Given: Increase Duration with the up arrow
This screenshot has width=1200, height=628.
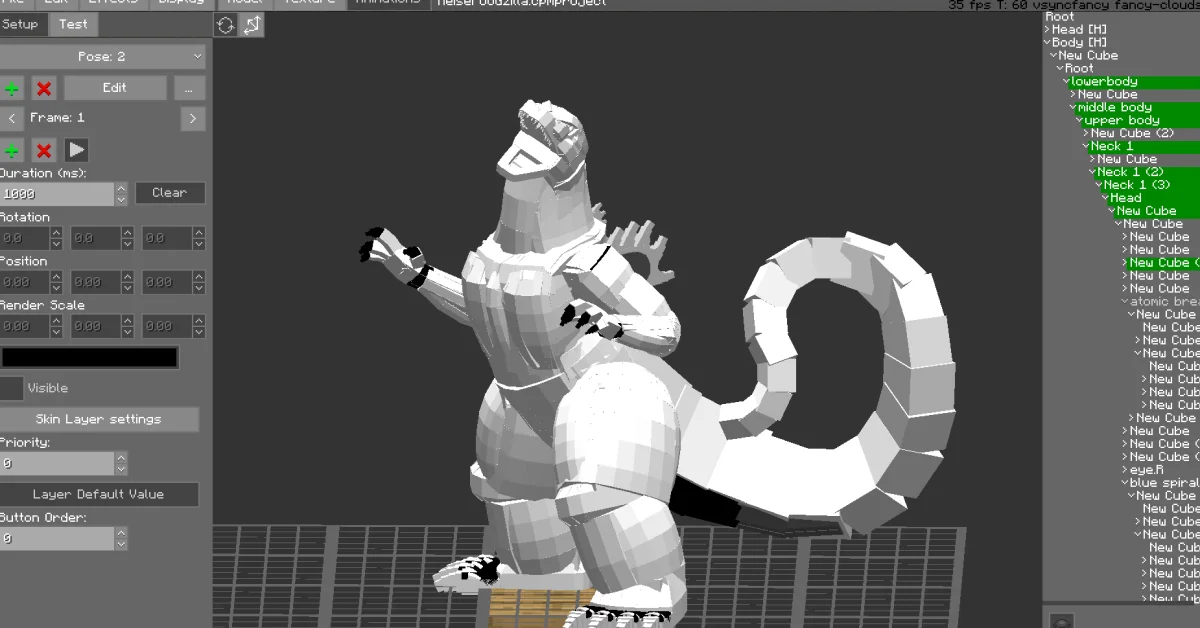Looking at the screenshot, I should (121, 187).
